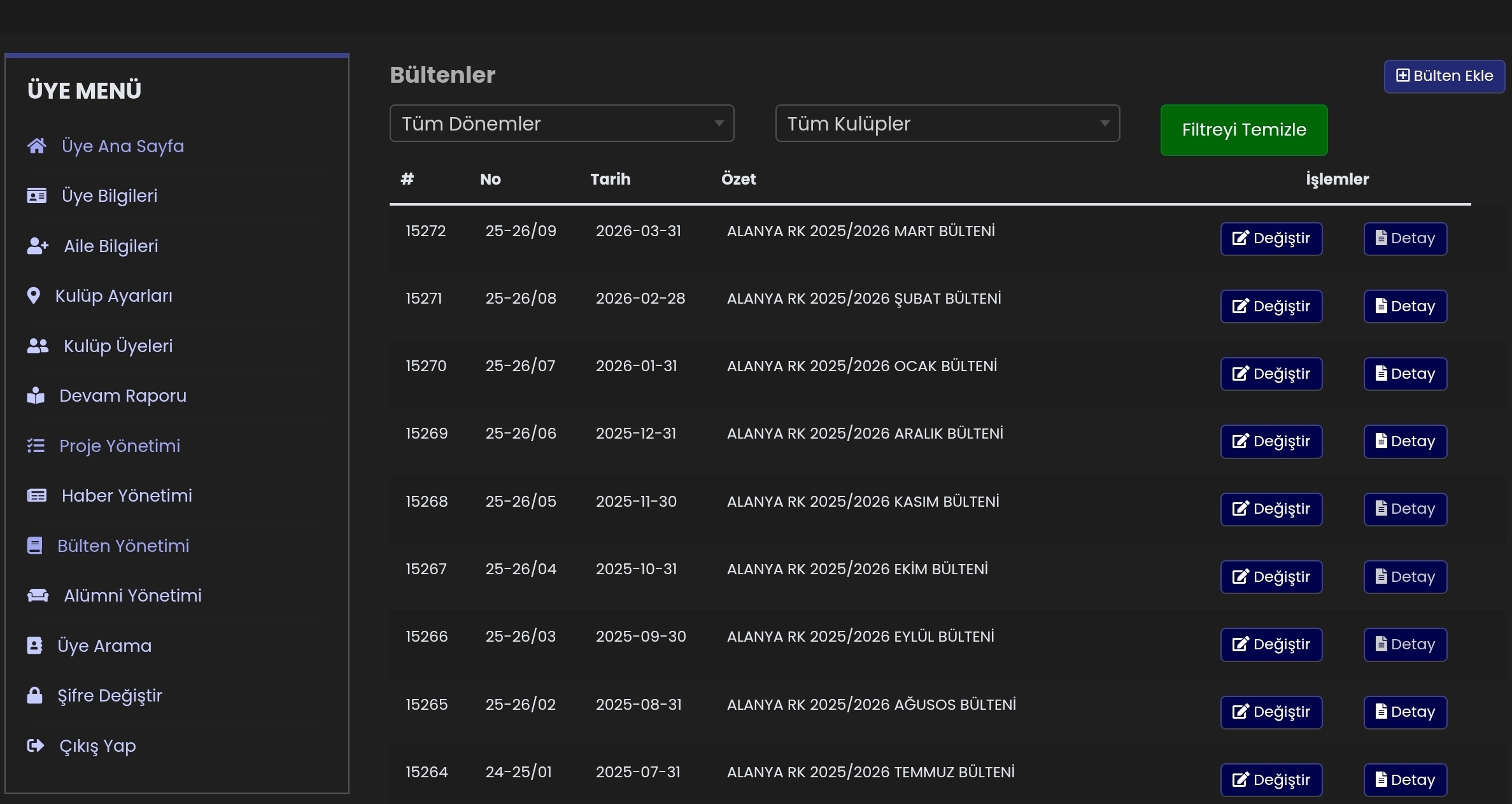This screenshot has width=1512, height=804.
Task: Select Üye Arama in member menu
Action: (104, 645)
